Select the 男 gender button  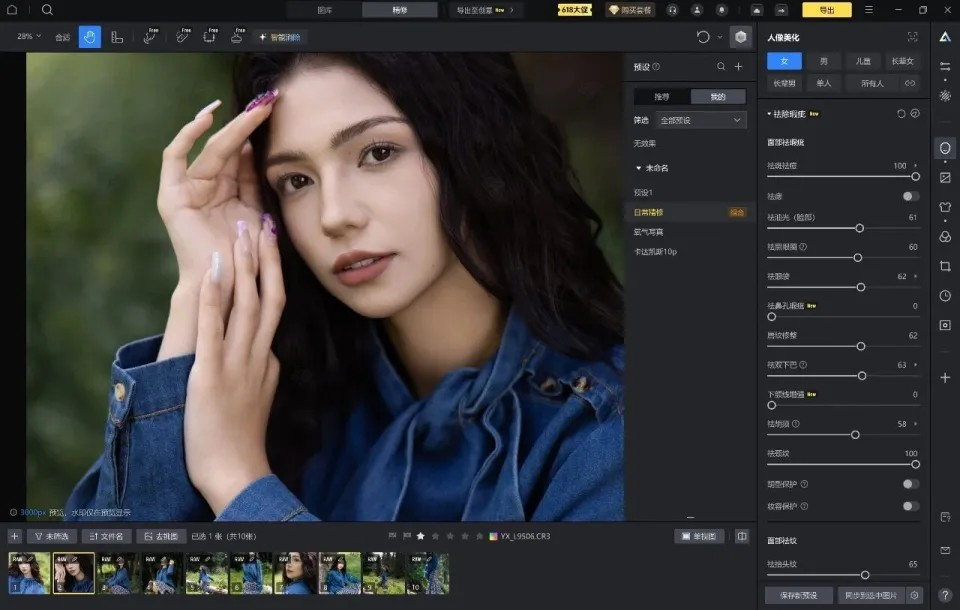[x=823, y=61]
